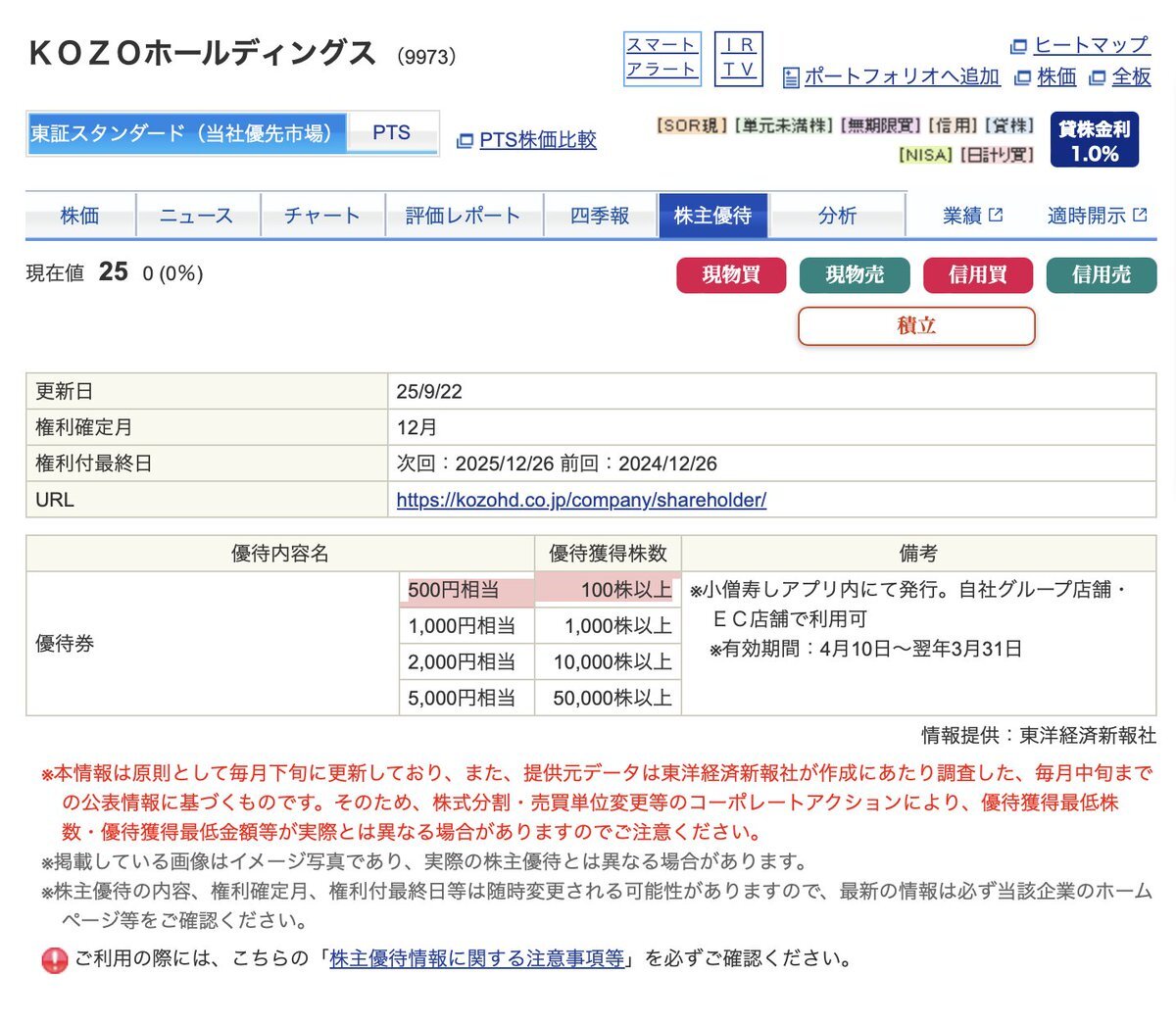Open the チャート tab
This screenshot has height=1023, width=1176.
pyautogui.click(x=323, y=216)
